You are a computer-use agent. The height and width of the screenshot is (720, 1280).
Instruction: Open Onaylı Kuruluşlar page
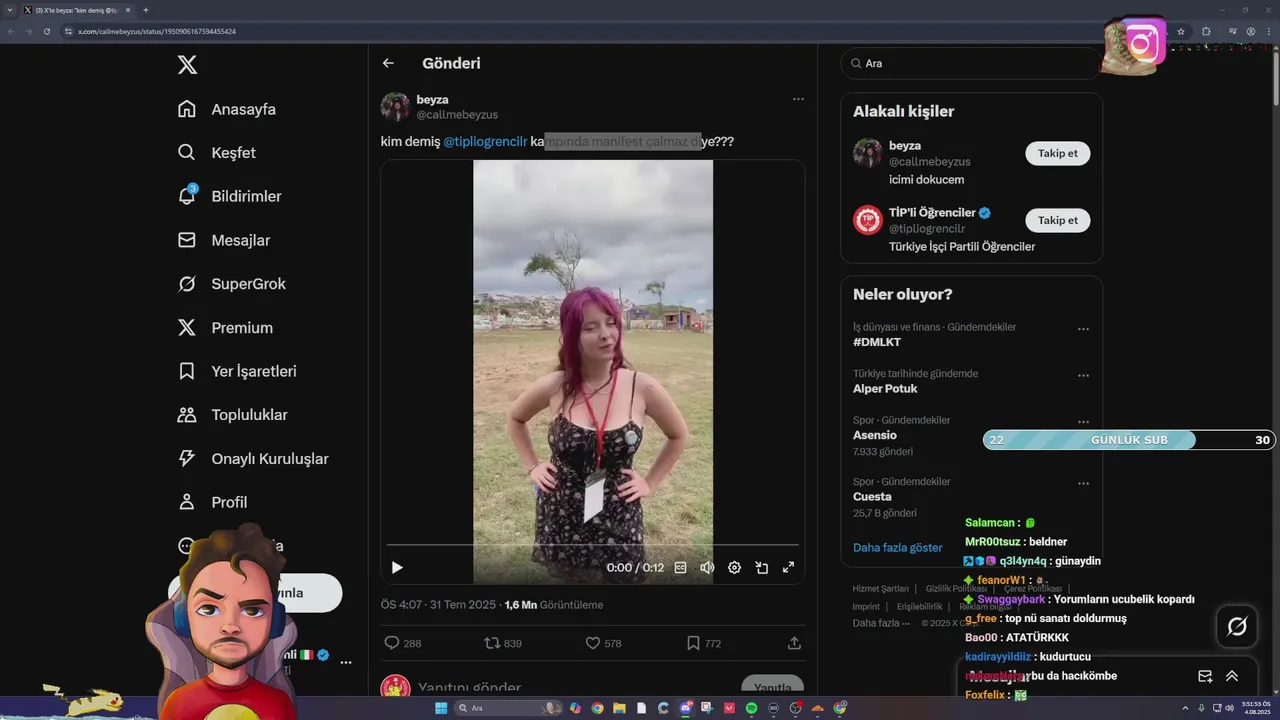click(252, 459)
